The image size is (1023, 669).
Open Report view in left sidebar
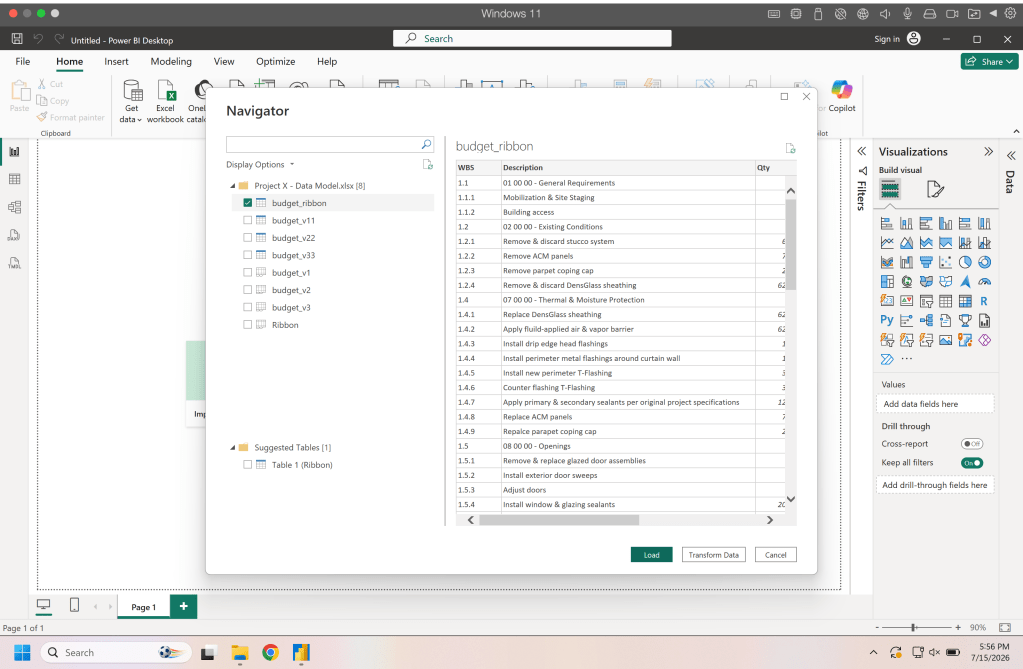pyautogui.click(x=14, y=151)
